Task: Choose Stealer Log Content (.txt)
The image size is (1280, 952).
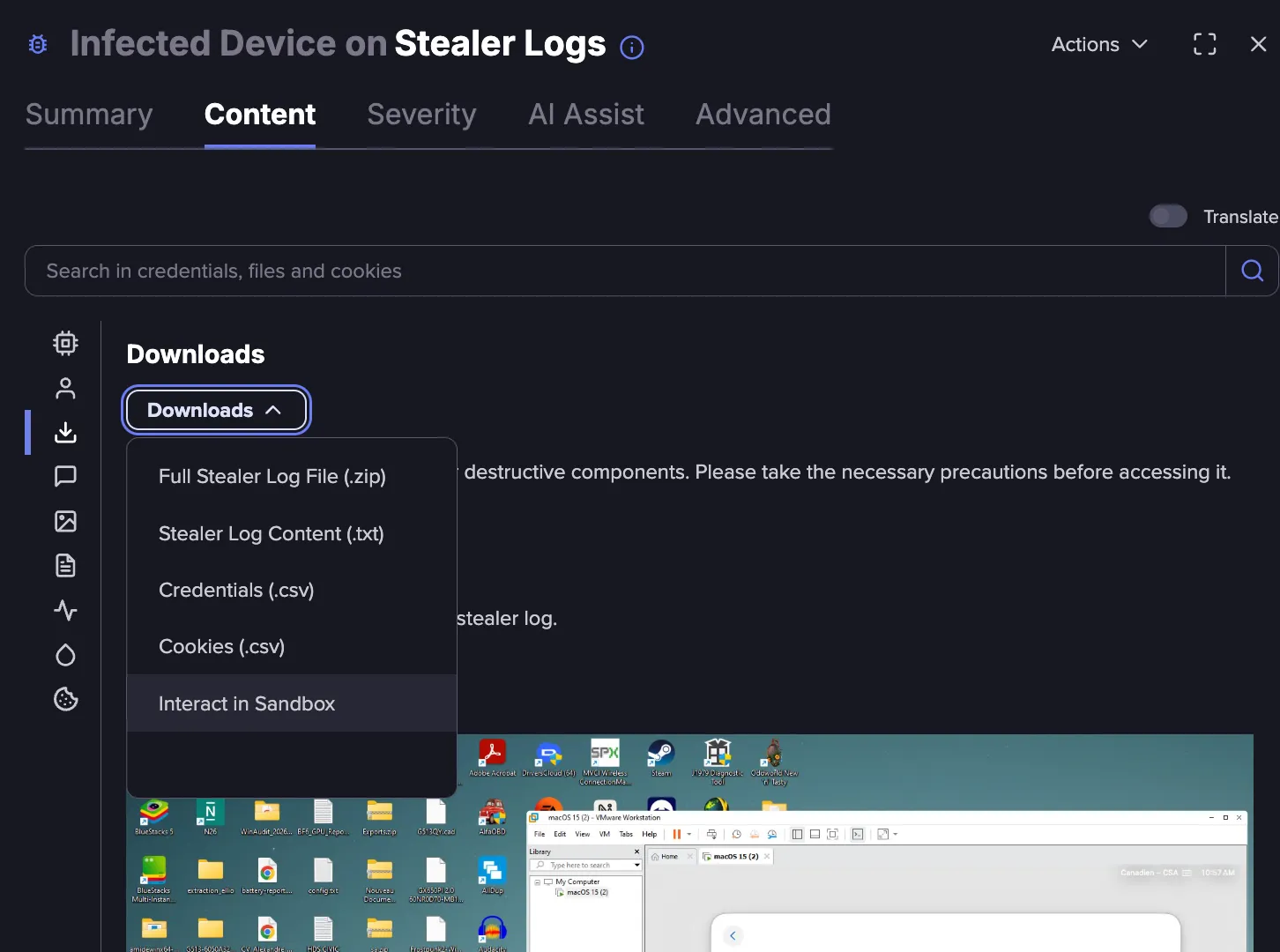Action: (x=292, y=533)
